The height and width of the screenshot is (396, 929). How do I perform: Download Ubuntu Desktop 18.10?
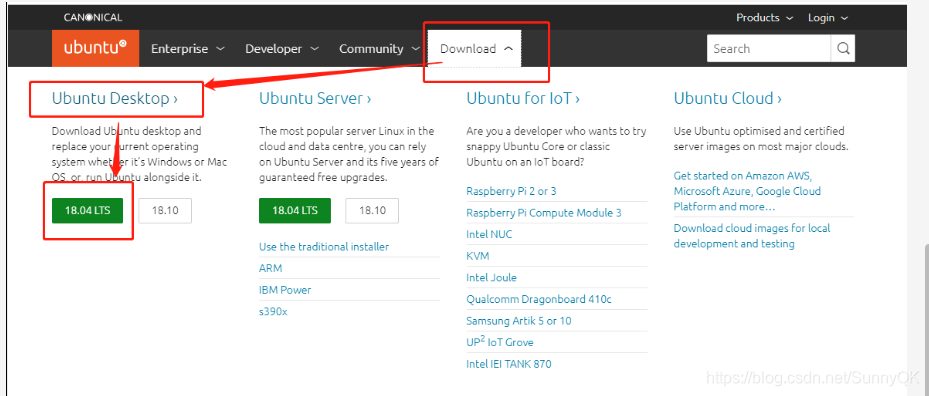(x=165, y=210)
